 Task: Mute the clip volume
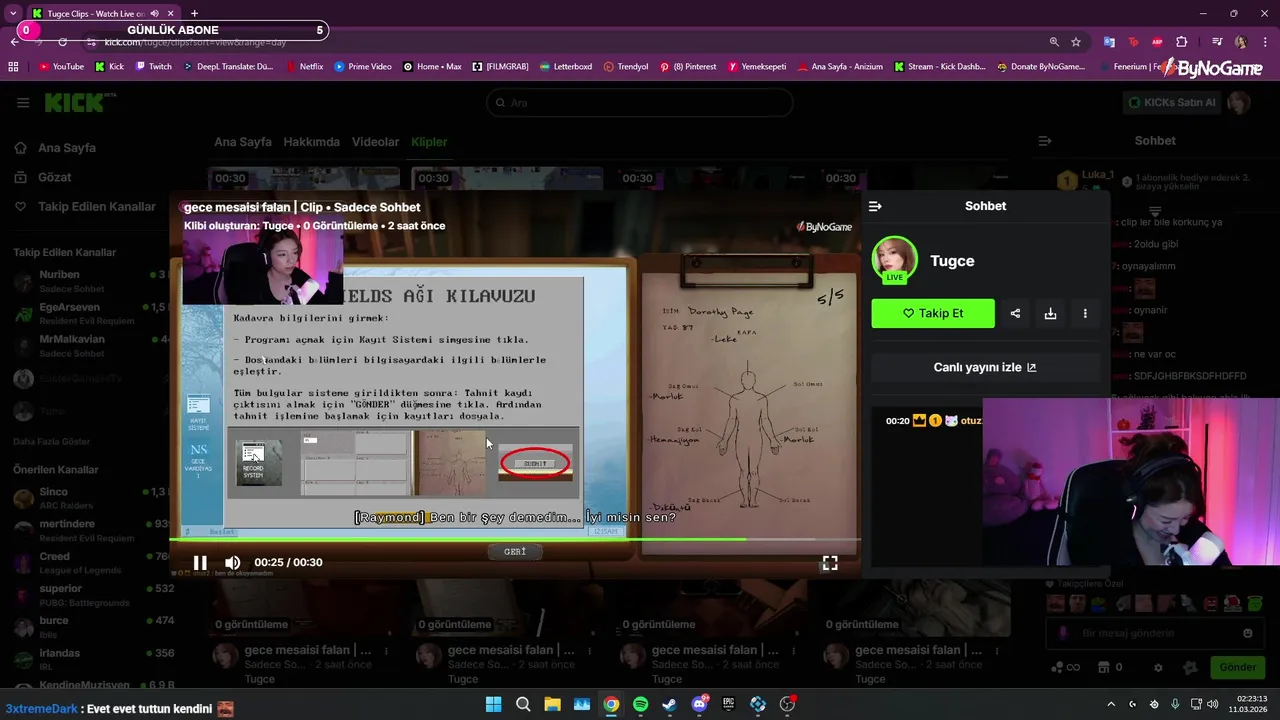pos(232,562)
